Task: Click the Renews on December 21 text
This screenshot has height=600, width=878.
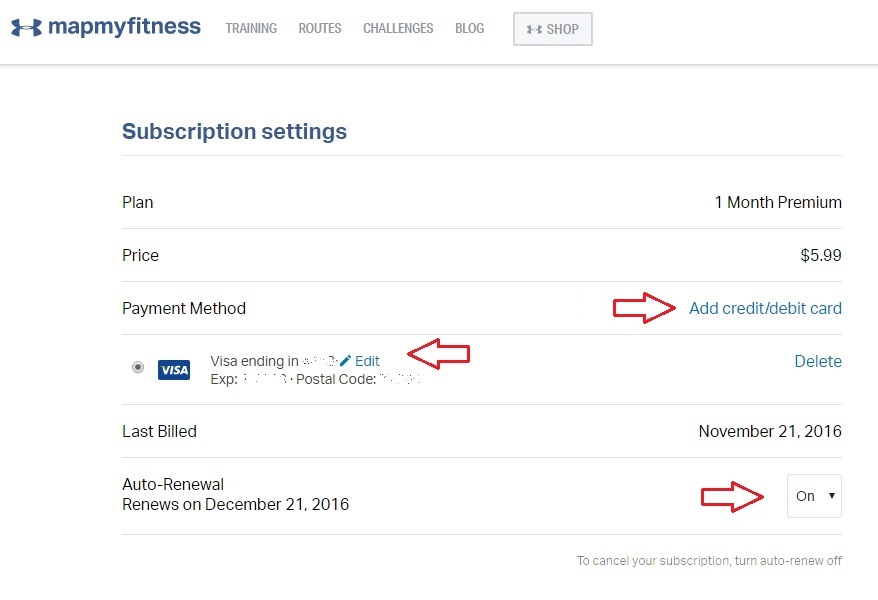Action: (x=236, y=504)
